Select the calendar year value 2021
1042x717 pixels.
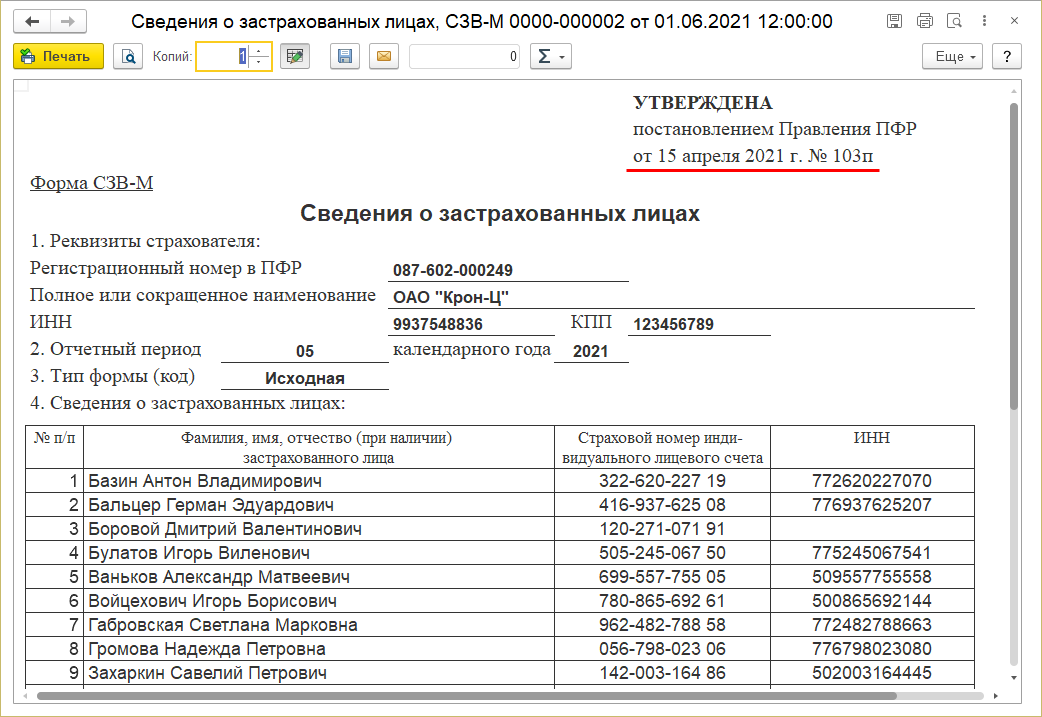tap(590, 351)
